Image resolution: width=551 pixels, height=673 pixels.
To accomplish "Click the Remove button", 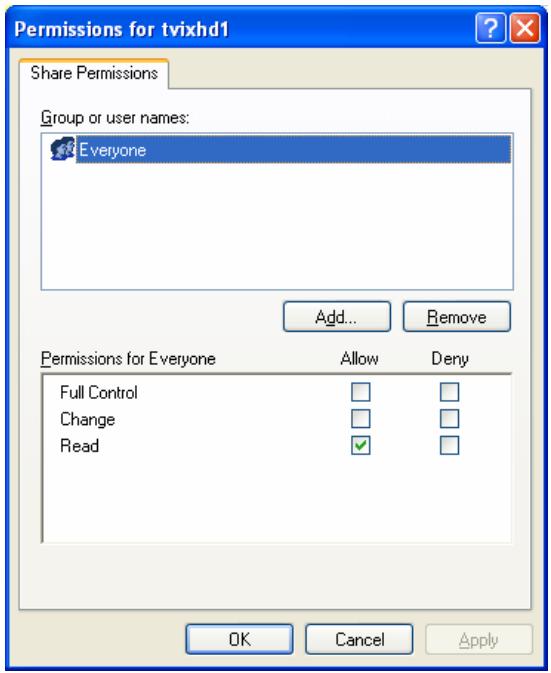I will point(457,317).
